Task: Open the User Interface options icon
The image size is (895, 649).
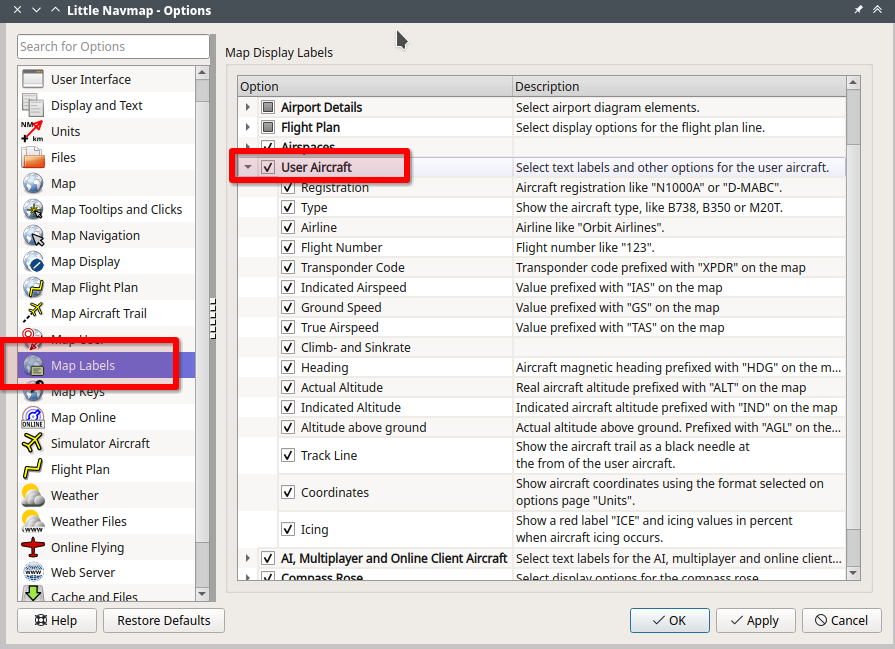Action: point(33,79)
